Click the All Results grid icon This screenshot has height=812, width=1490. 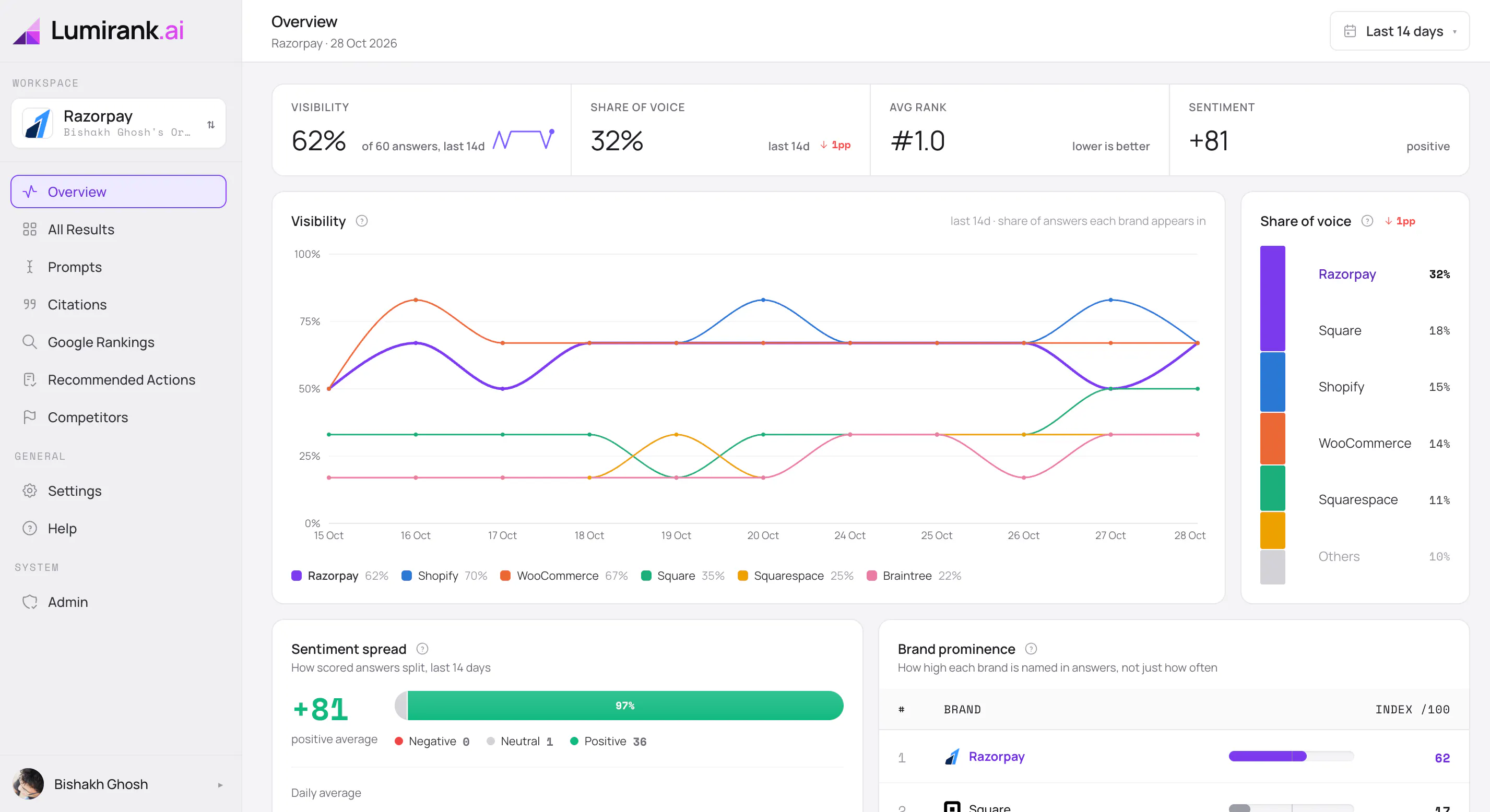coord(30,229)
